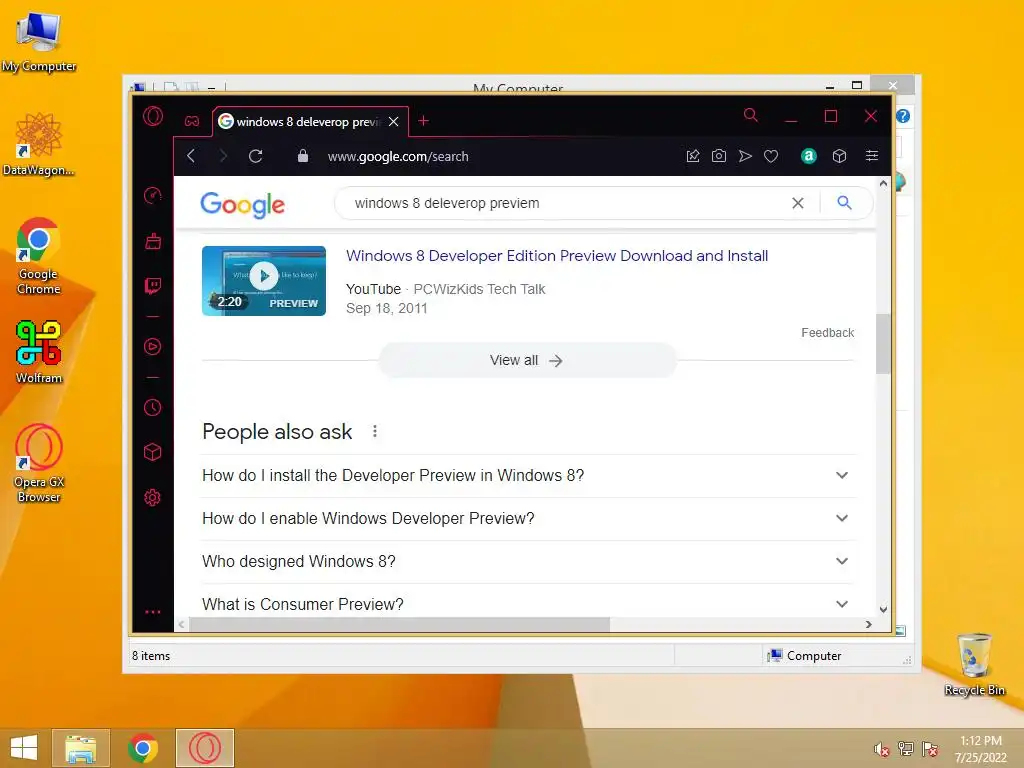Bookmark page with the heart icon
Viewport: 1024px width, 768px height.
(771, 156)
